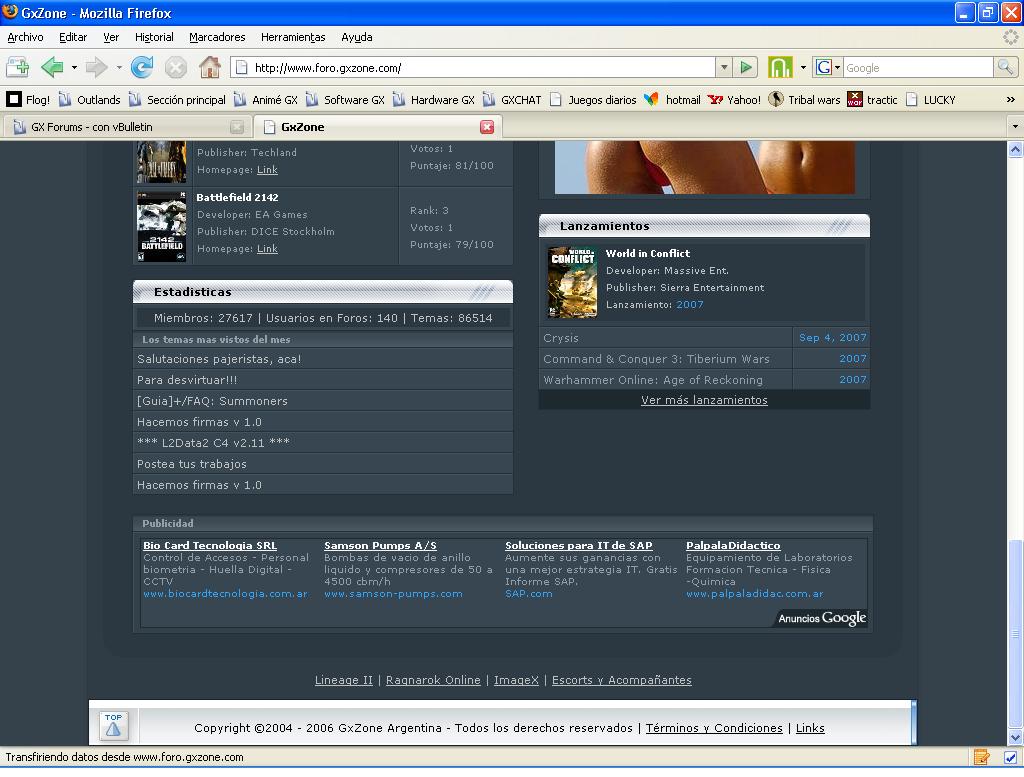1024x777 pixels.
Task: Click the Google search box
Action: click(918, 67)
